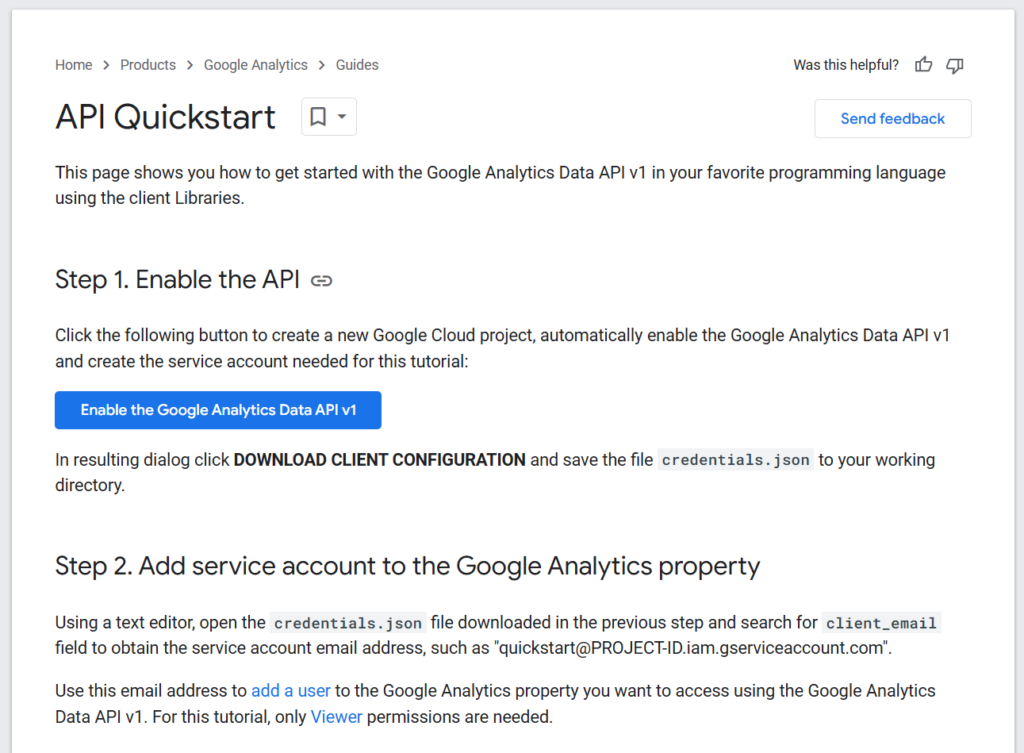Click the Step 2 service account heading
Viewport: 1024px width, 753px height.
[408, 566]
